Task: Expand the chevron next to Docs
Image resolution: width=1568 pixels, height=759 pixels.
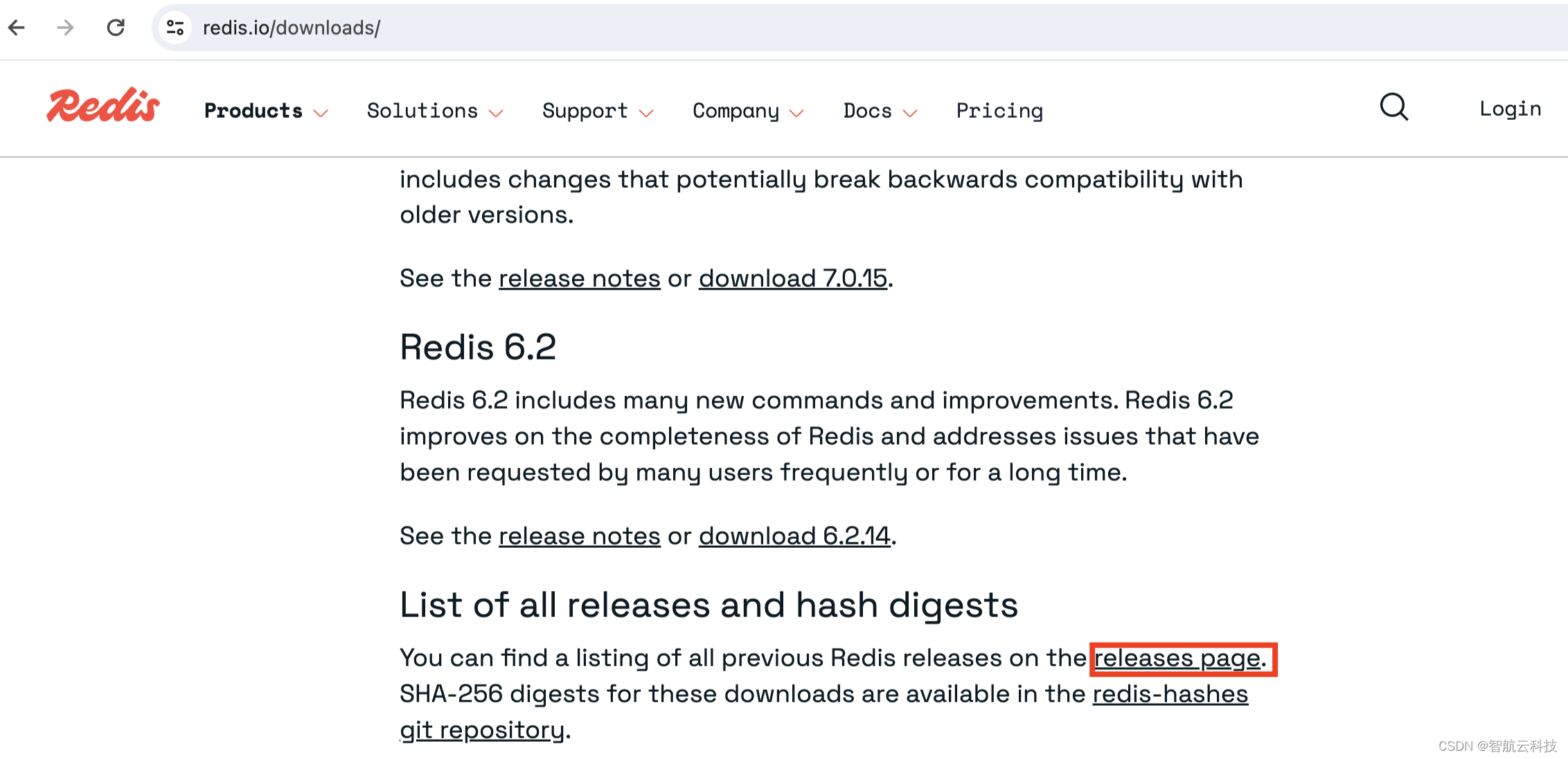Action: click(x=910, y=114)
